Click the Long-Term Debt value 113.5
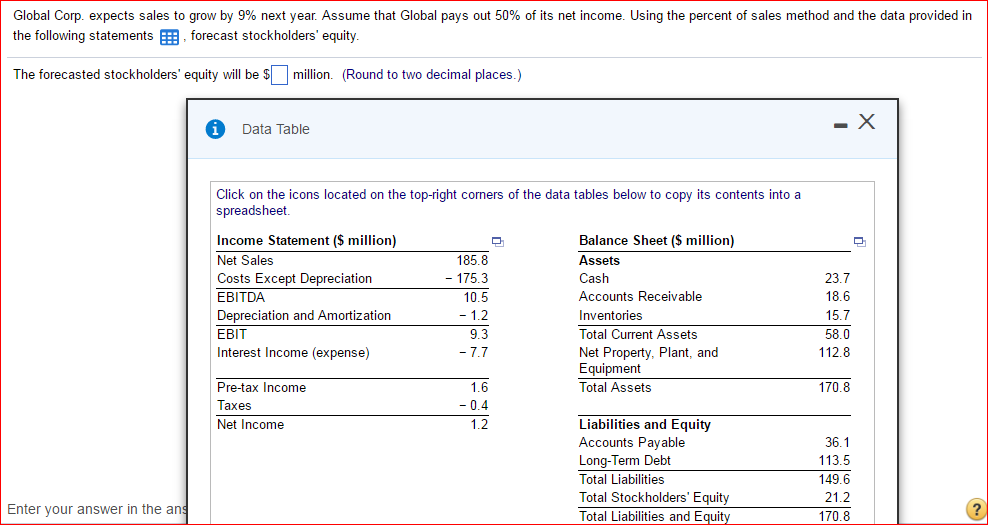Image resolution: width=988 pixels, height=525 pixels. pos(834,460)
